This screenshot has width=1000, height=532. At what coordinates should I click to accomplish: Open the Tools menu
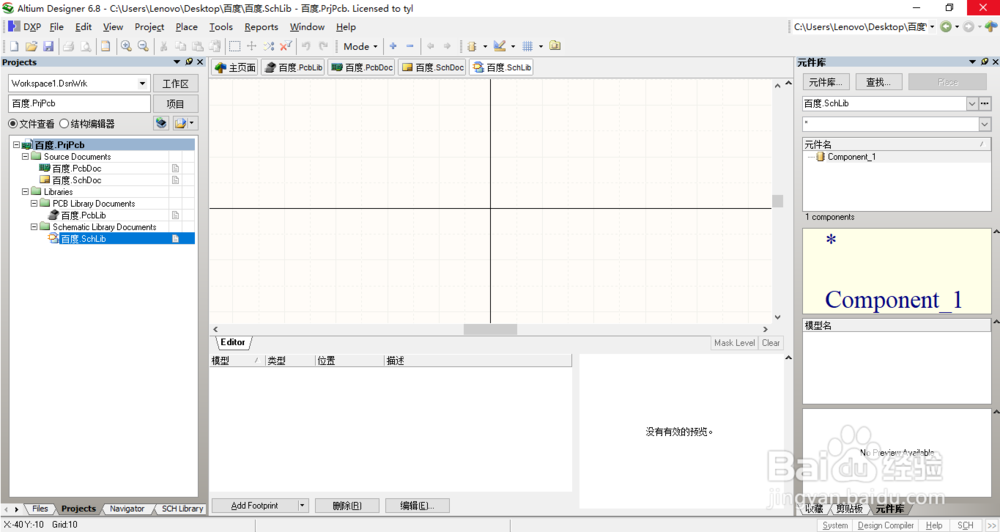(221, 27)
